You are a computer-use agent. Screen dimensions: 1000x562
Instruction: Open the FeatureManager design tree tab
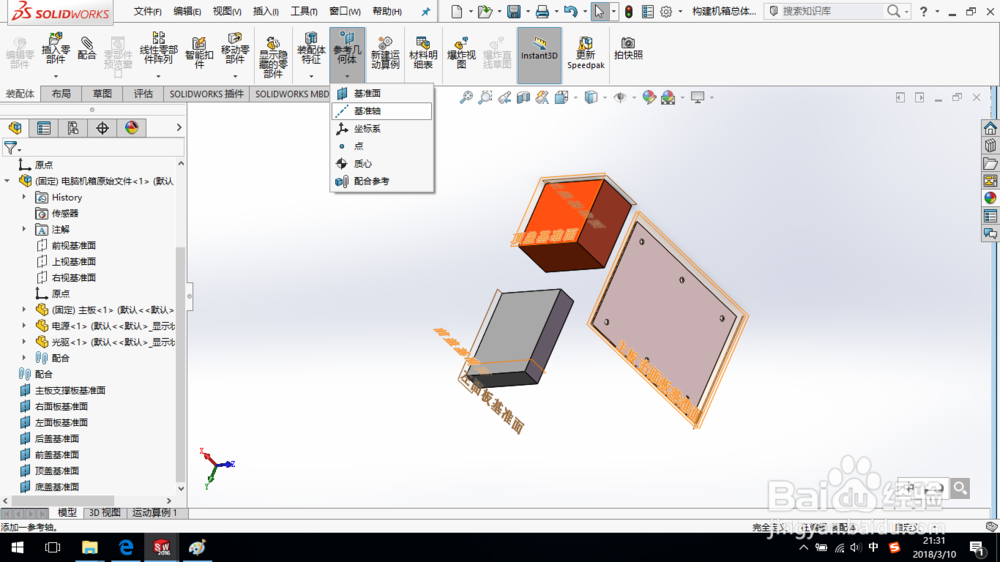(15, 128)
